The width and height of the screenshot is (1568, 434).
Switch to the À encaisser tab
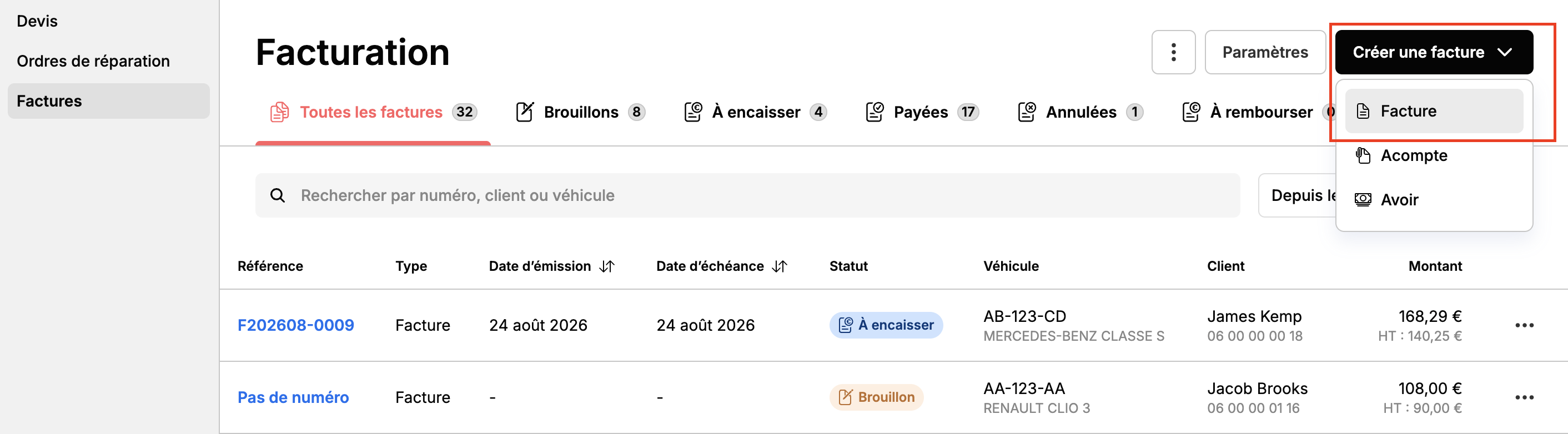click(x=755, y=112)
